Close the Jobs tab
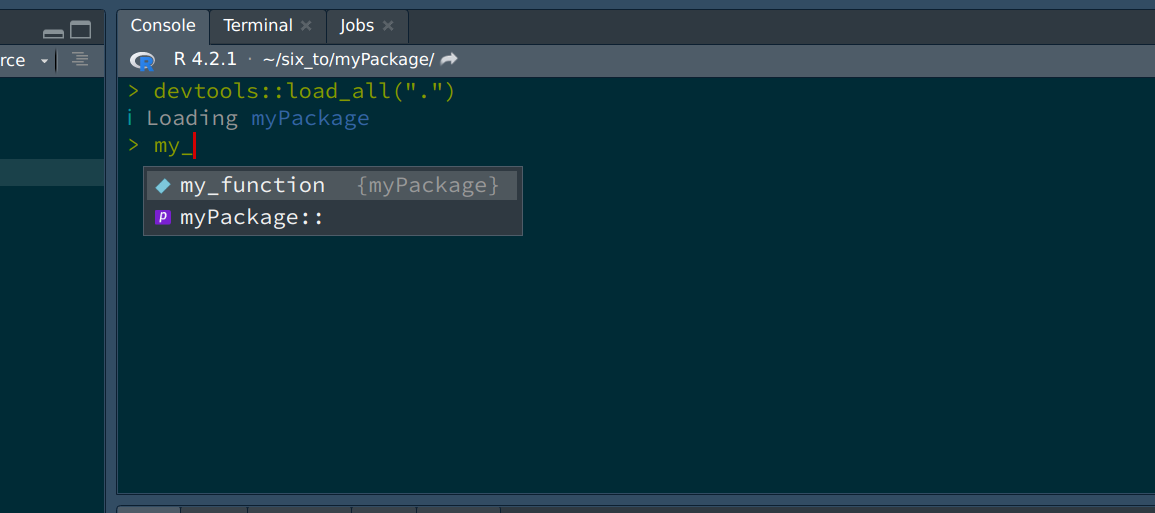This screenshot has height=513, width=1155. coord(388,26)
